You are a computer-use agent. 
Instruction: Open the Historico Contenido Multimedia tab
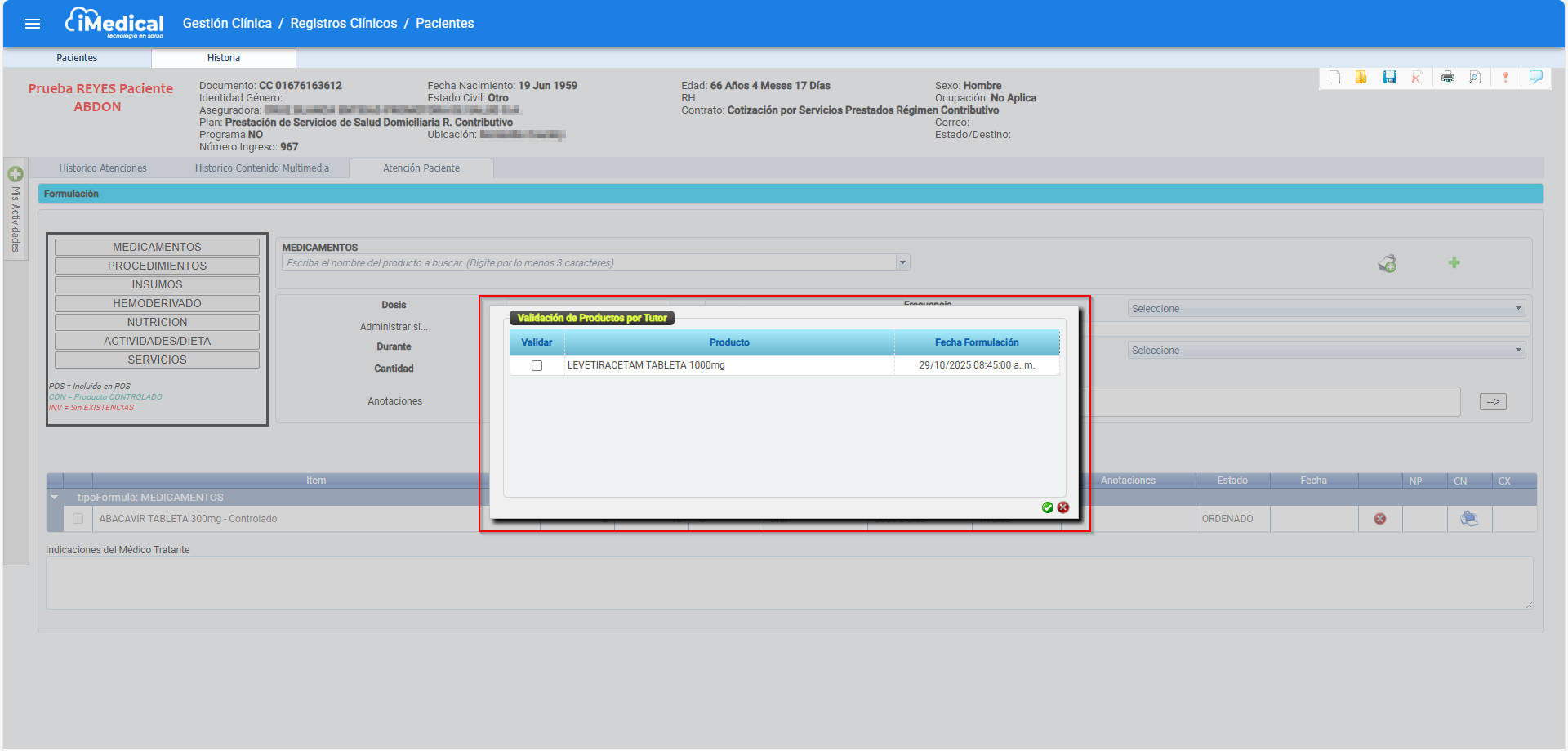pos(262,168)
